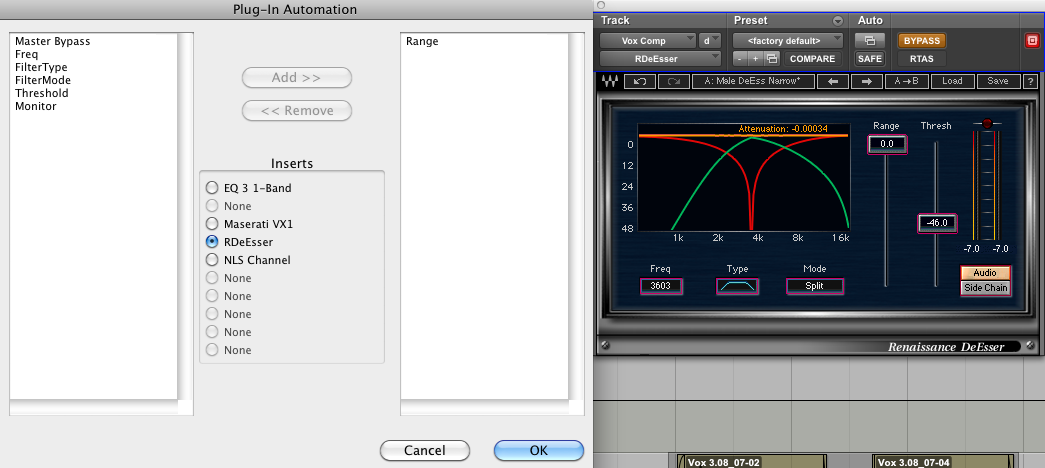Click the Add >> button
Screen dimensions: 1045x468
pos(297,77)
